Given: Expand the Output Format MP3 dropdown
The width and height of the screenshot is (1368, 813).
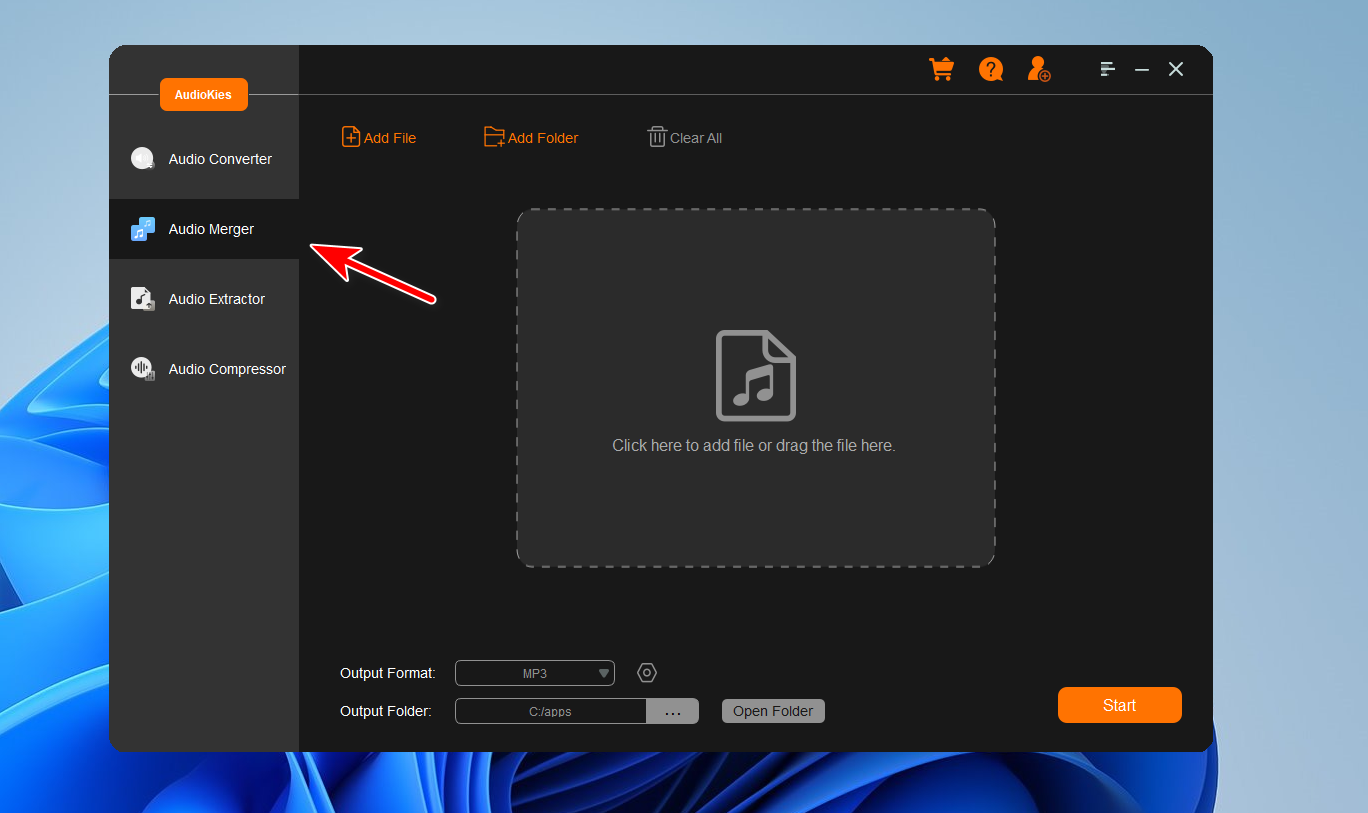Looking at the screenshot, I should tap(534, 673).
